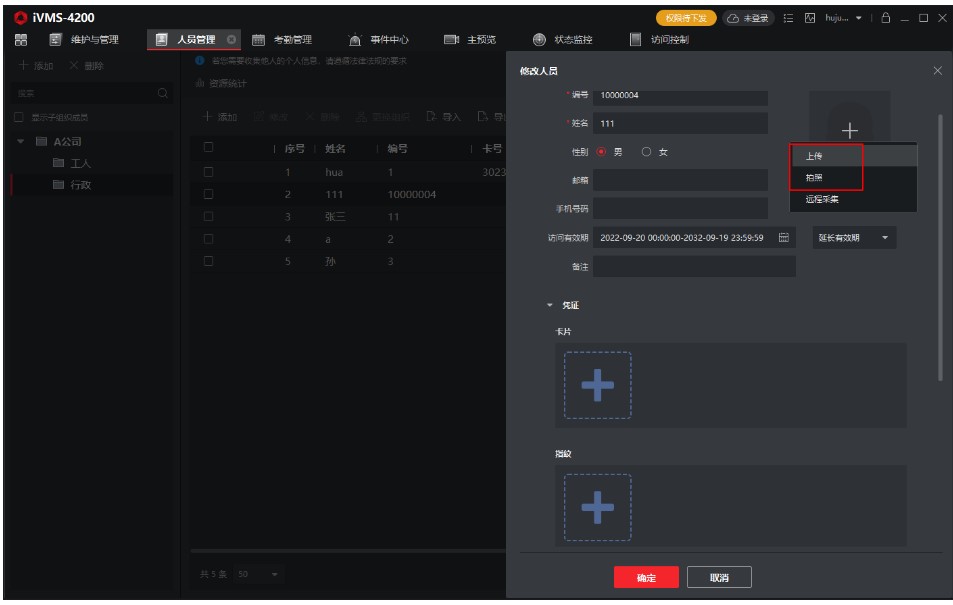Click the lock icon in title bar

coord(886,18)
